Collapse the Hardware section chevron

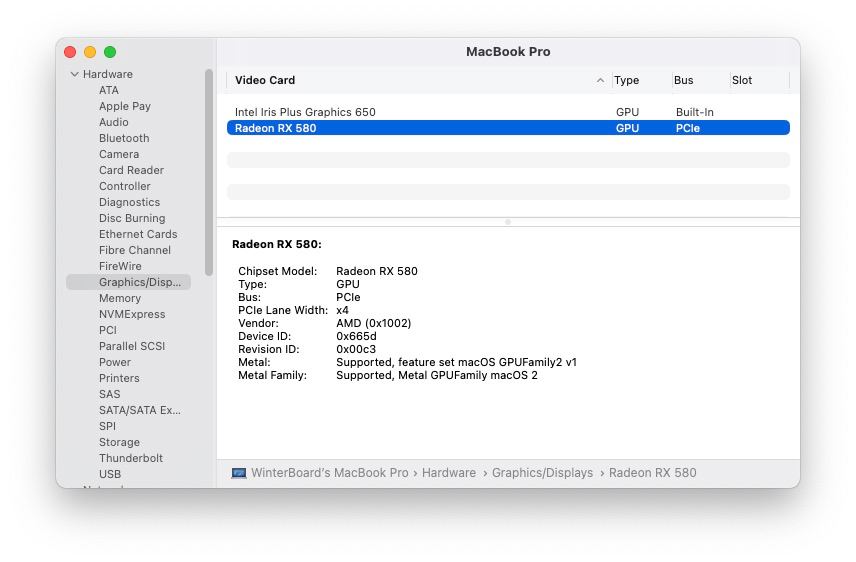[x=74, y=74]
